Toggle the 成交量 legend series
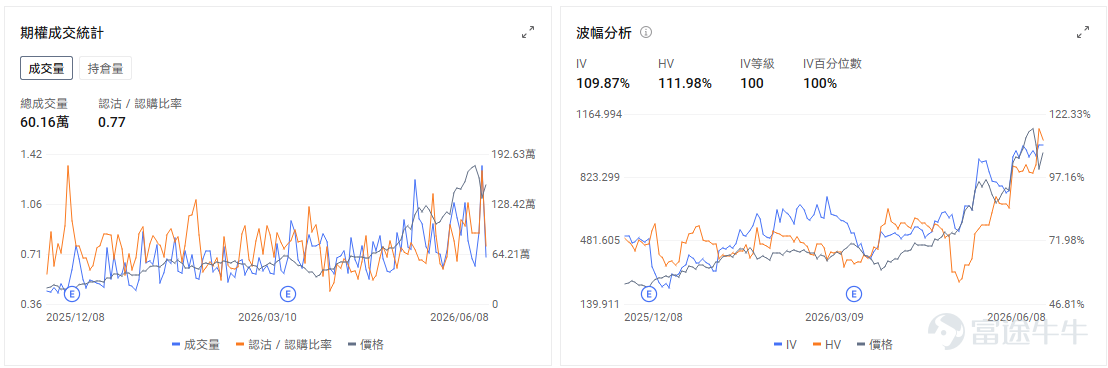This screenshot has width=1108, height=368. point(196,345)
